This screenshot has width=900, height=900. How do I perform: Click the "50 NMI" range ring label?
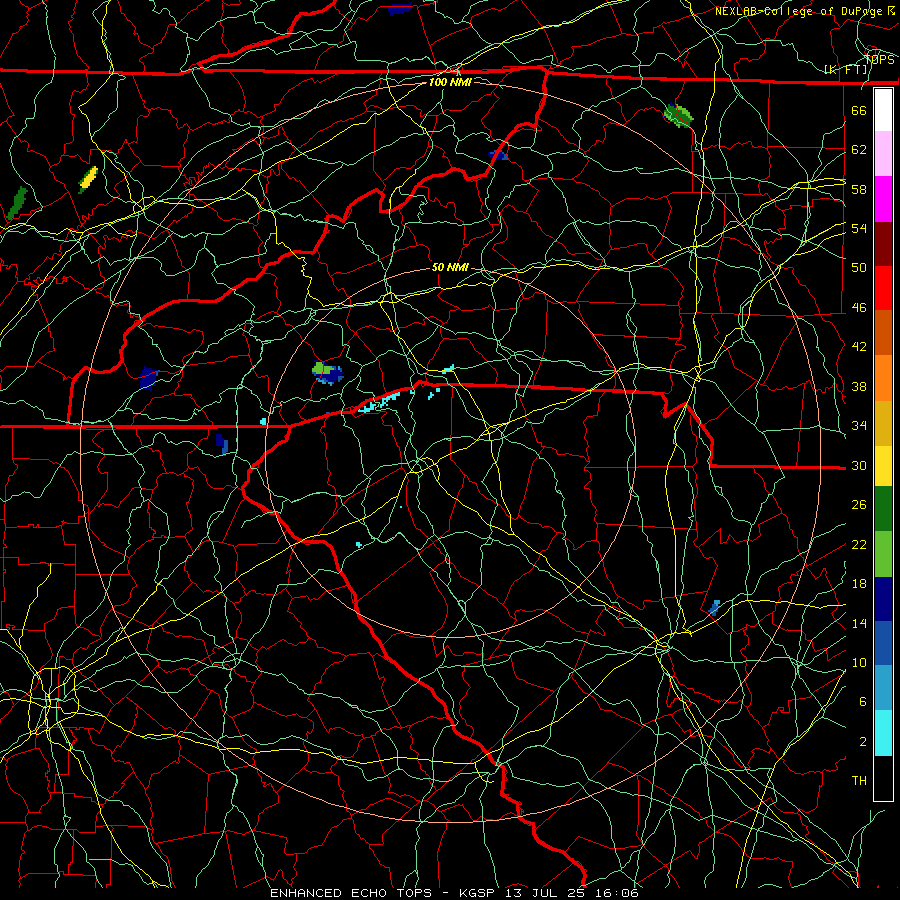click(x=450, y=267)
